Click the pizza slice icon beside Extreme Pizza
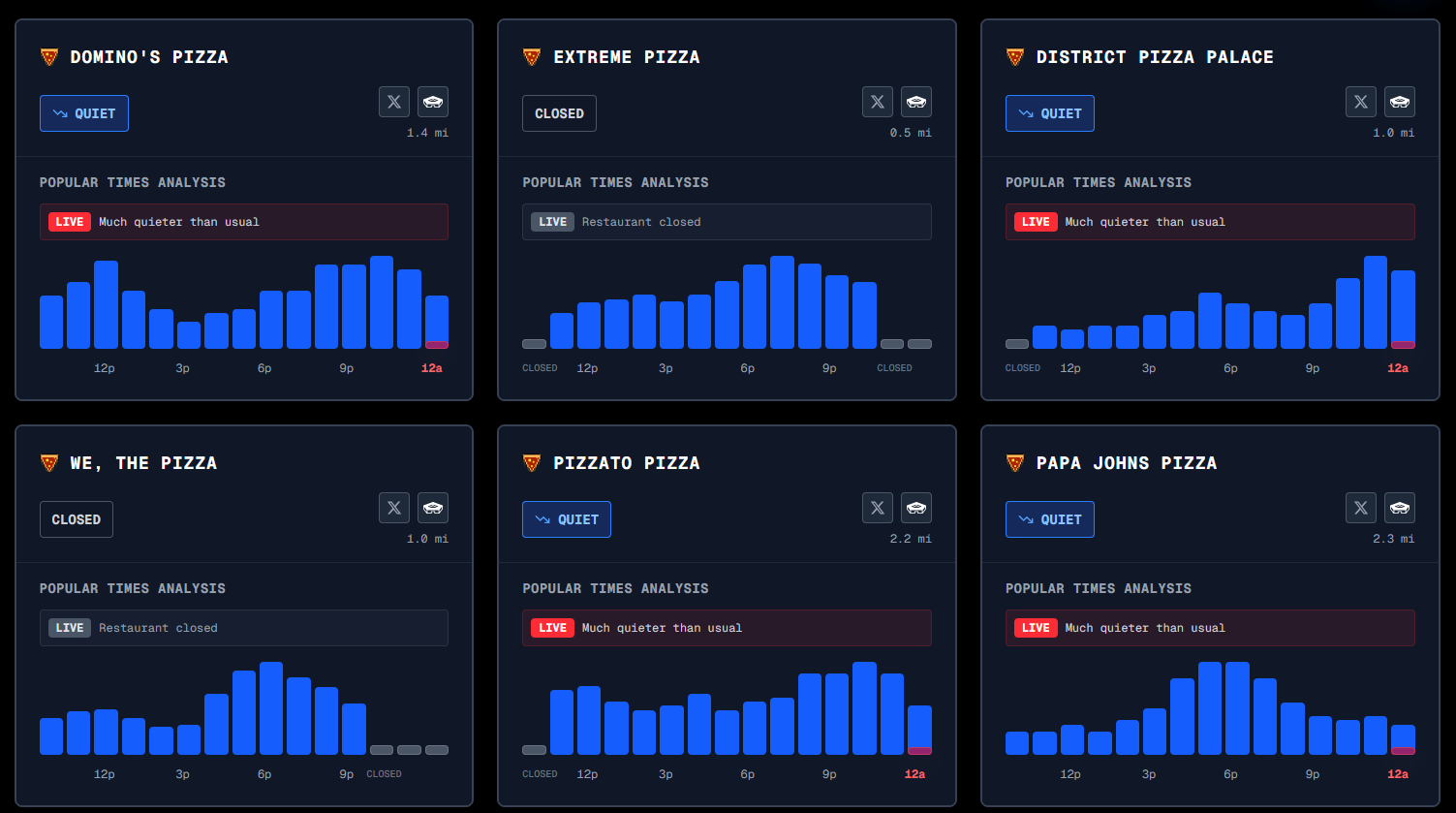The width and height of the screenshot is (1456, 813). tap(532, 57)
